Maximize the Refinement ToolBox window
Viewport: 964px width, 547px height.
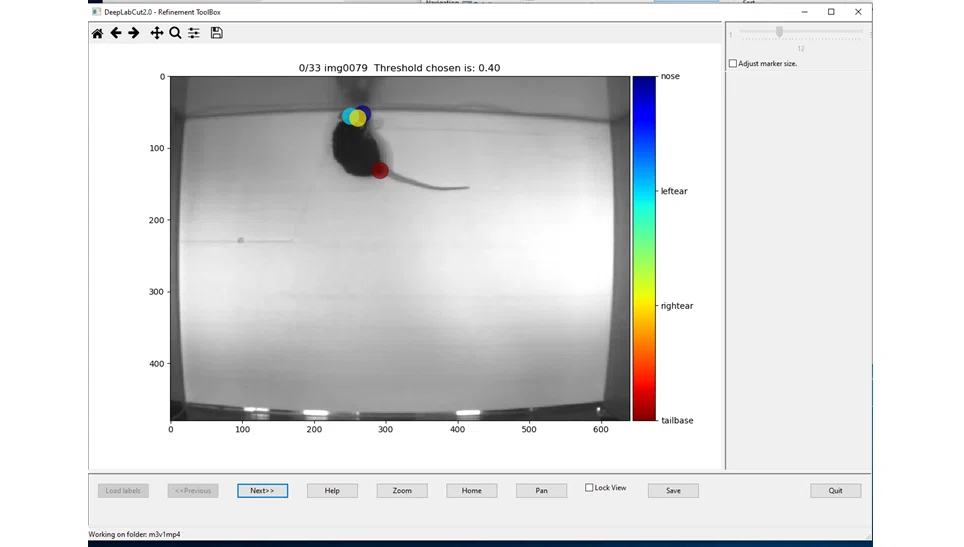[831, 12]
